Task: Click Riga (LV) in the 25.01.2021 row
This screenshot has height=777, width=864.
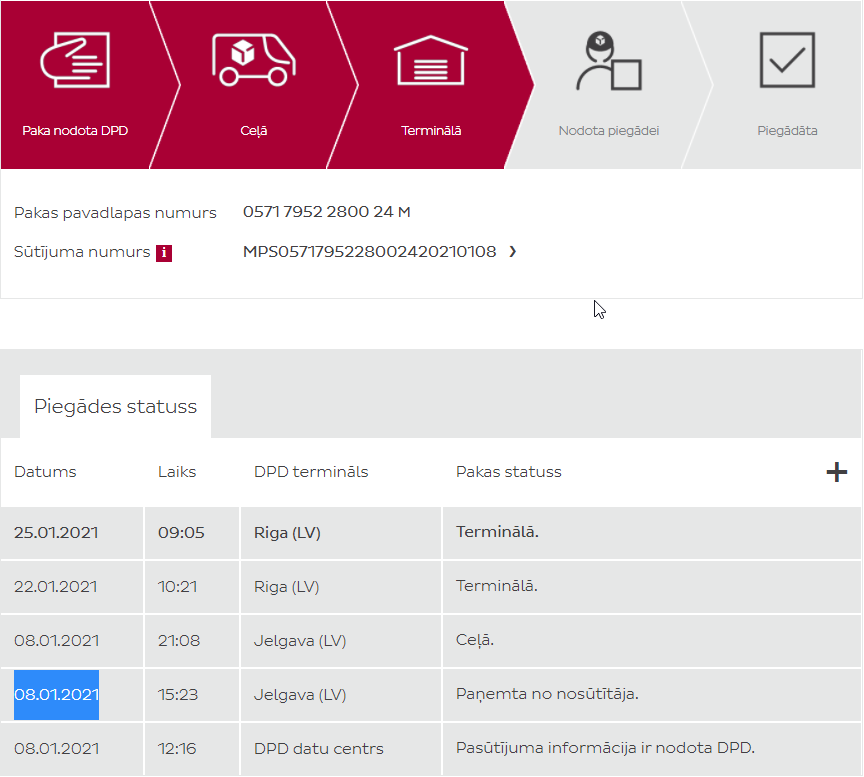Action: [x=287, y=533]
